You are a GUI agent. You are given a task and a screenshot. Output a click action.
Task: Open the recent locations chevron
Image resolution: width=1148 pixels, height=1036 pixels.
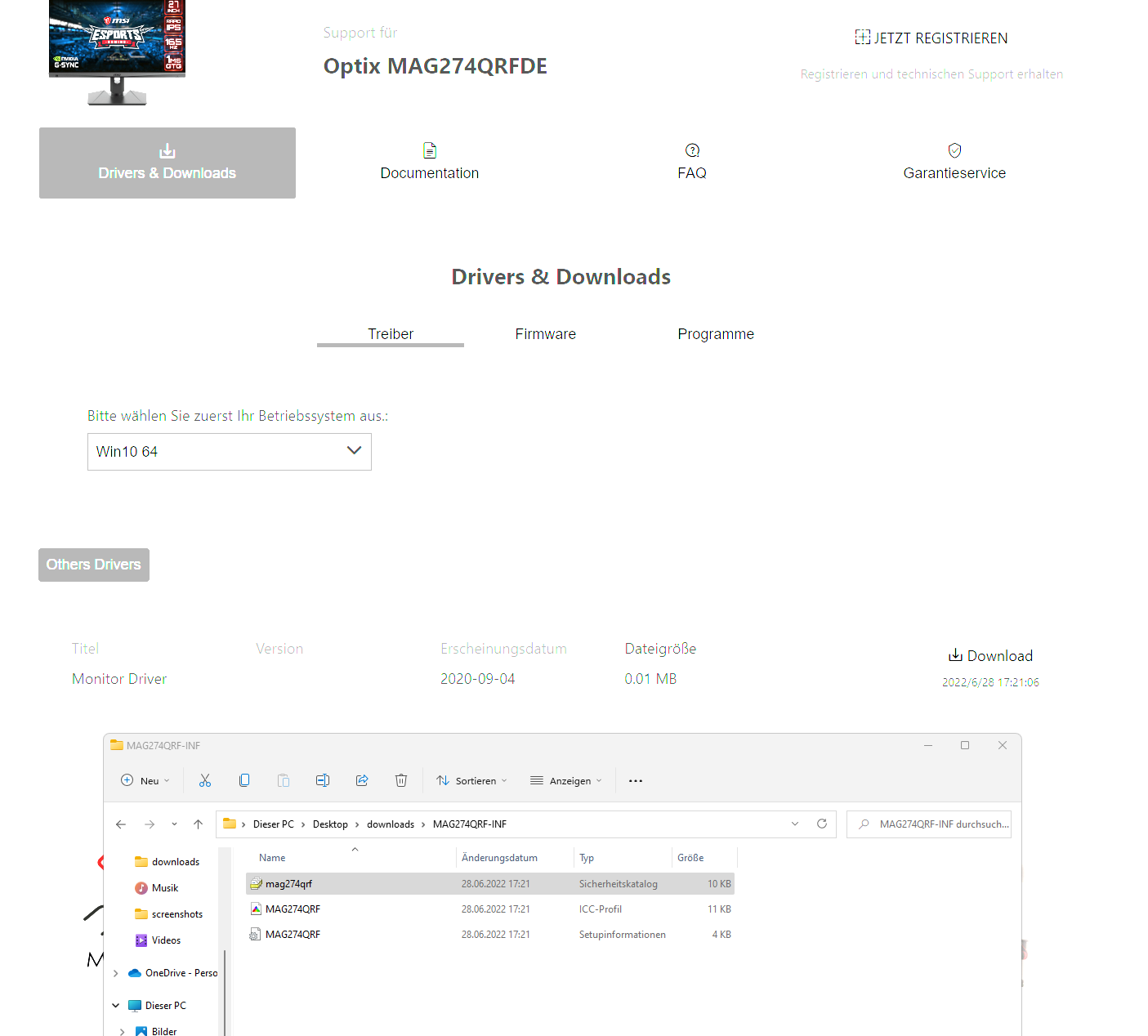click(174, 824)
